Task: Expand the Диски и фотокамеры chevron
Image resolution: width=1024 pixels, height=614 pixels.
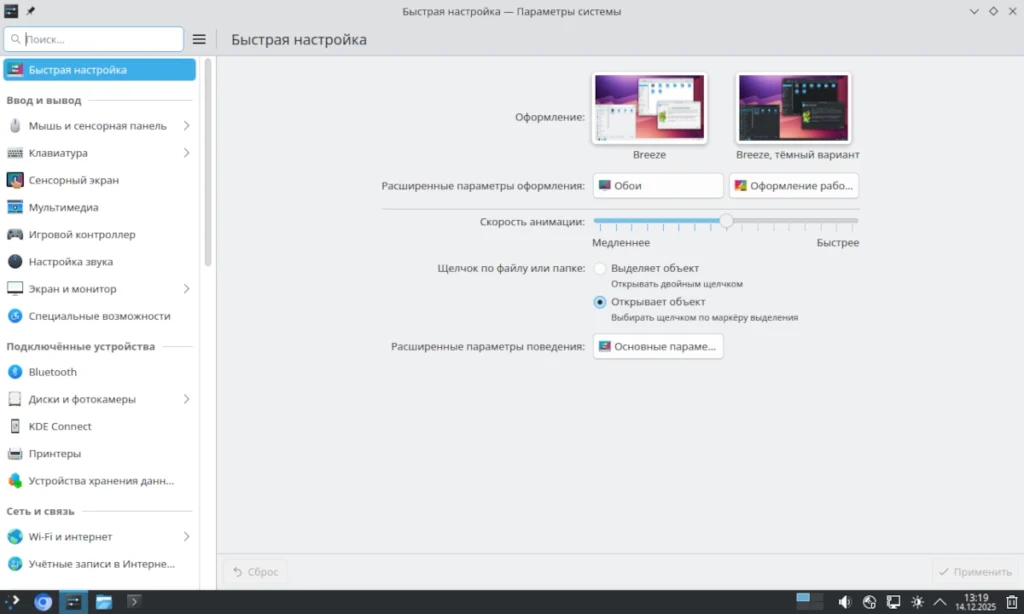Action: point(186,398)
